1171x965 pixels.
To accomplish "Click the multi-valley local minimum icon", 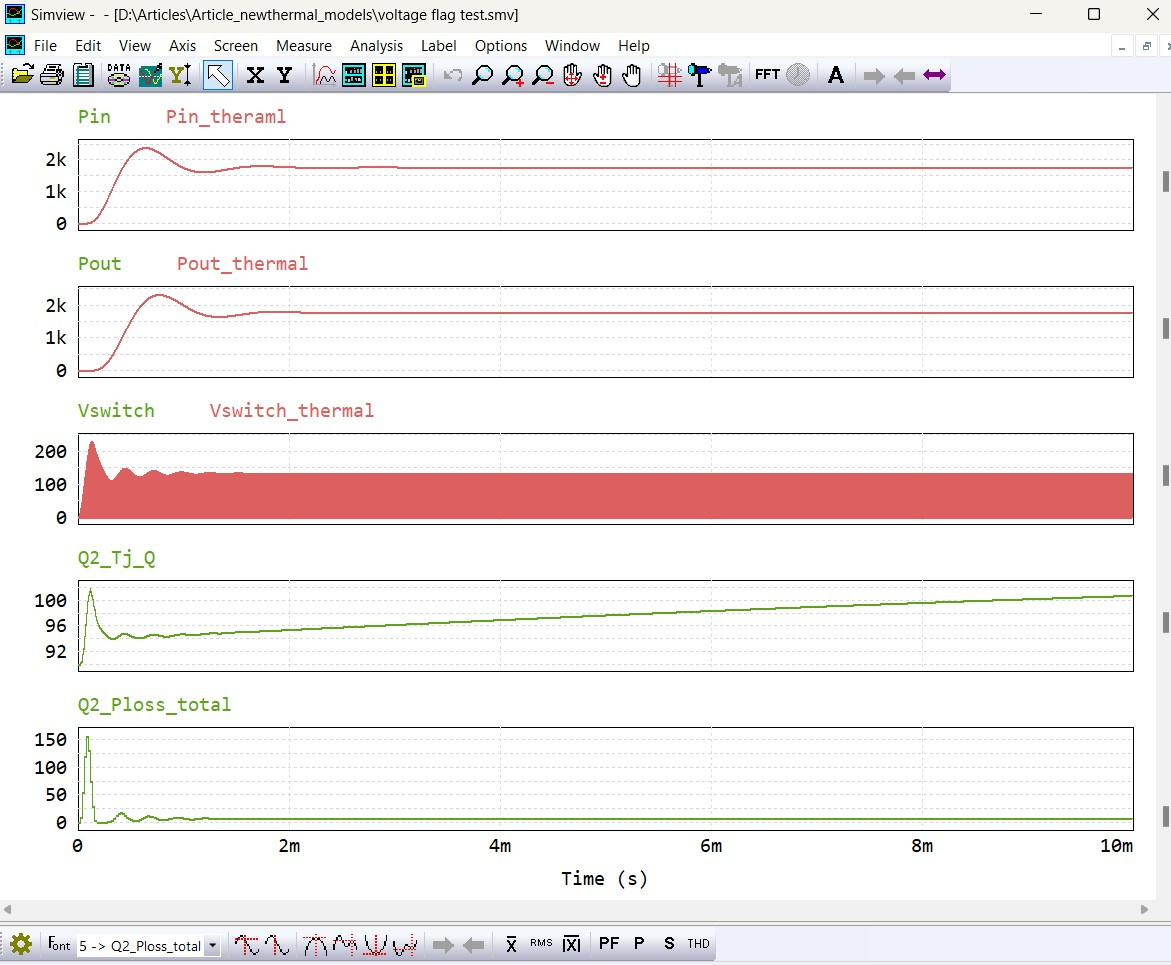I will coord(405,945).
